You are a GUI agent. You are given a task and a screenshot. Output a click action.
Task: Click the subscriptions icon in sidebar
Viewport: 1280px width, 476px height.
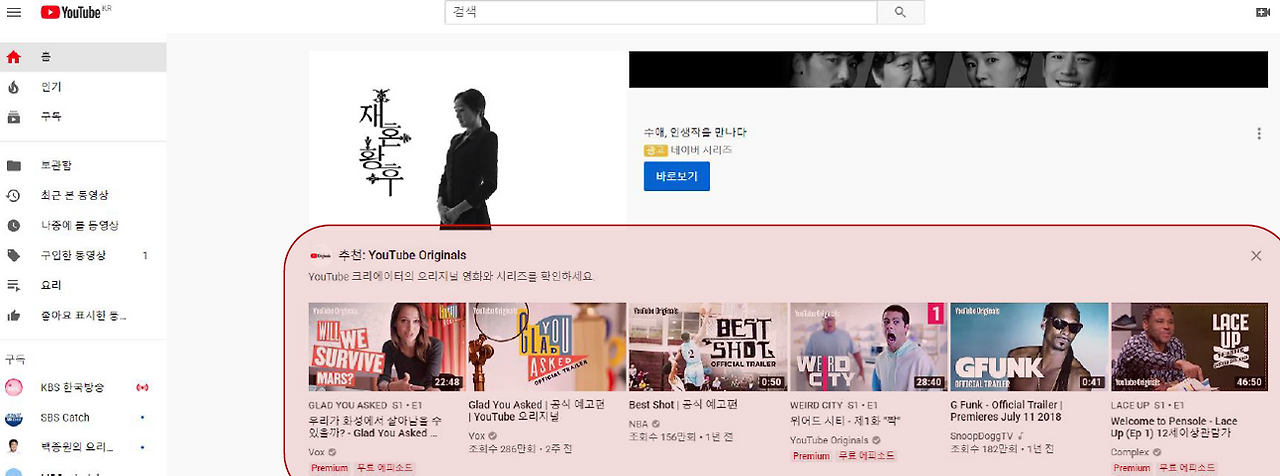[x=14, y=116]
